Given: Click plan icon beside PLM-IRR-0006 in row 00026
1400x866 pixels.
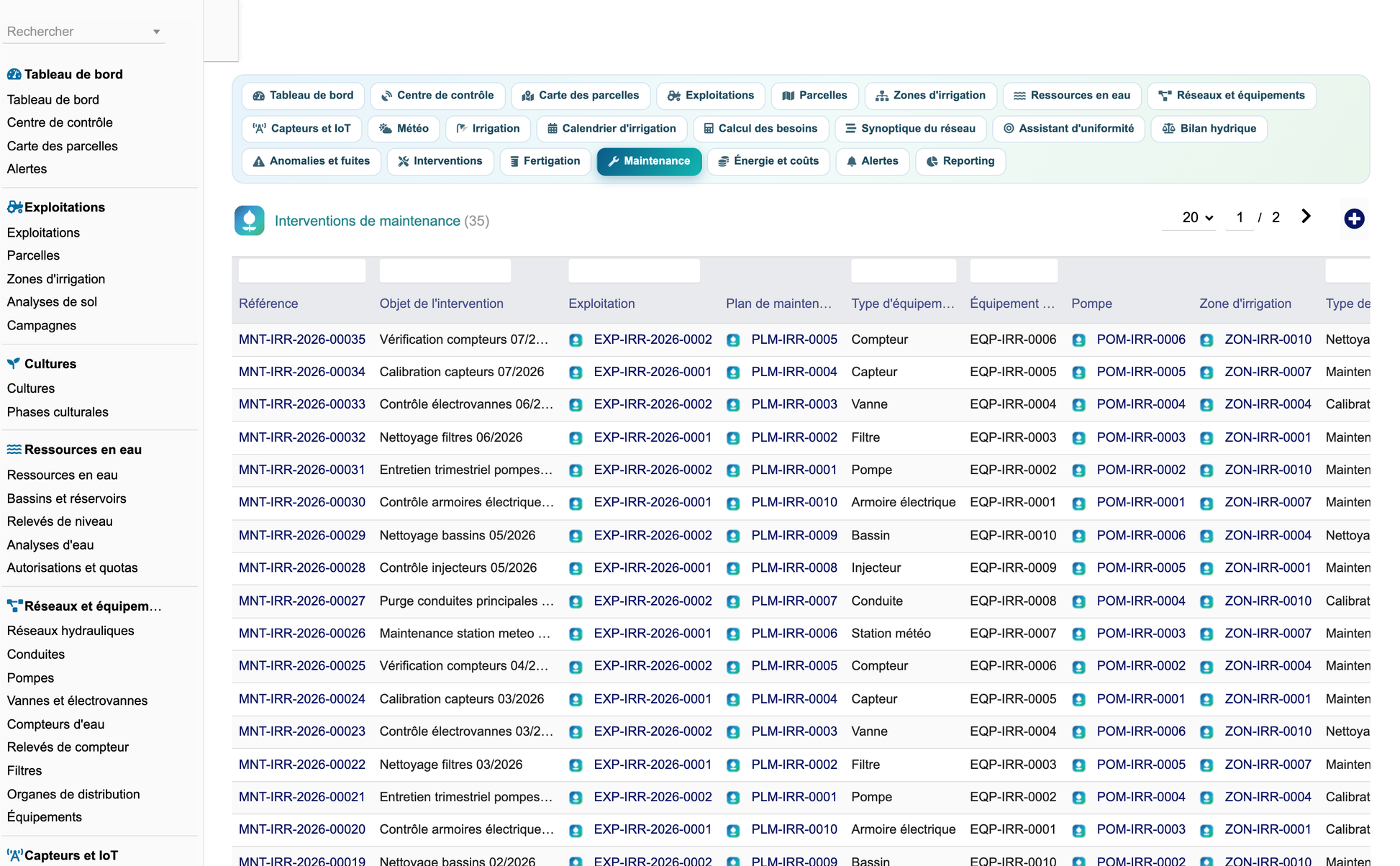Looking at the screenshot, I should [733, 634].
